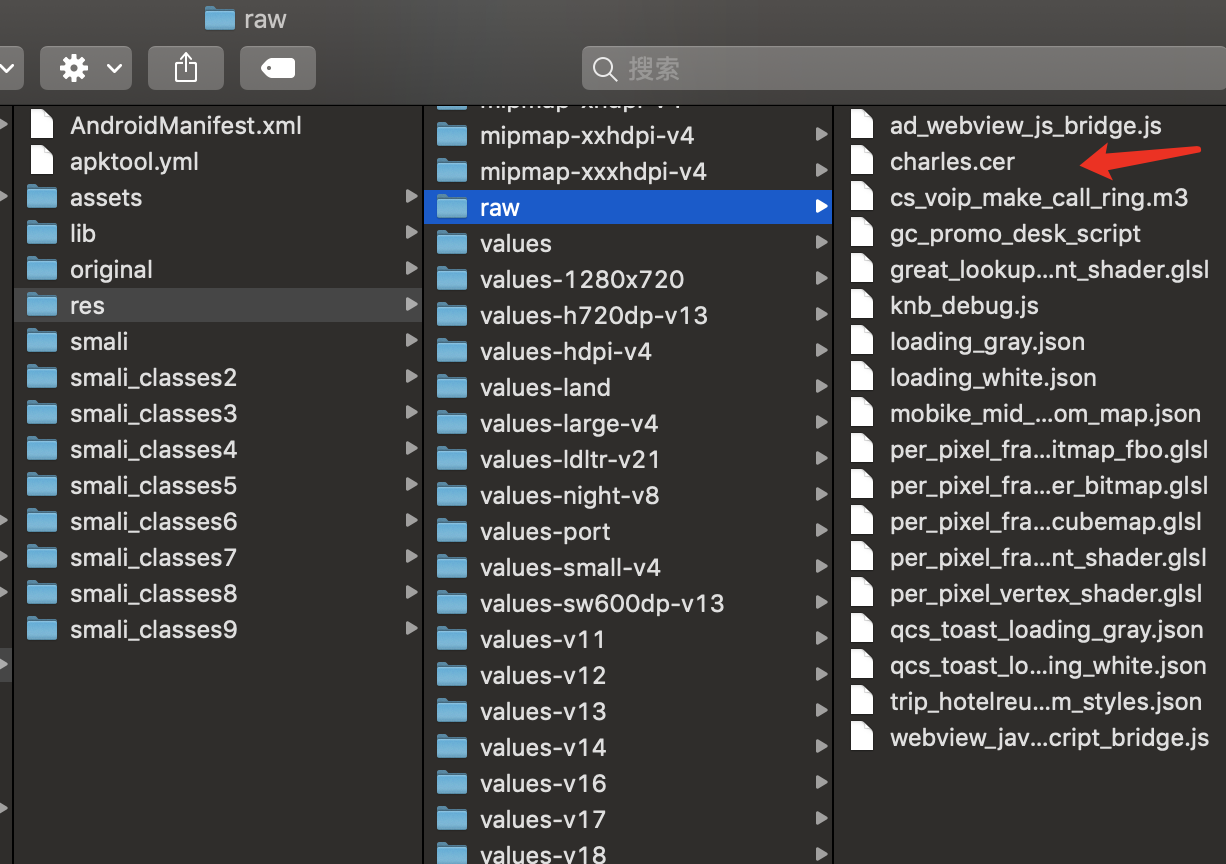Viewport: 1226px width, 864px height.
Task: Select per_pixel_fra...er_bitmap.glsl file name
Action: click(x=1049, y=485)
